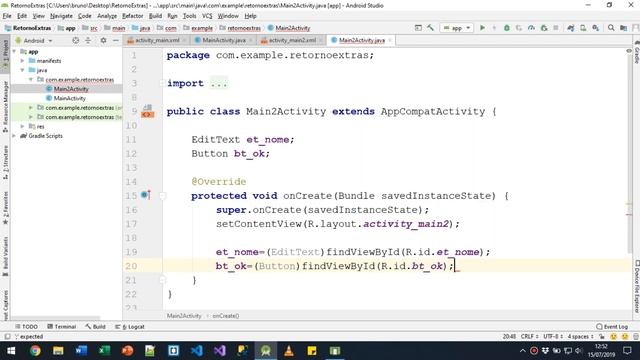Hide the Project panel with the minus icon
This screenshot has height=360, width=640.
tap(116, 40)
